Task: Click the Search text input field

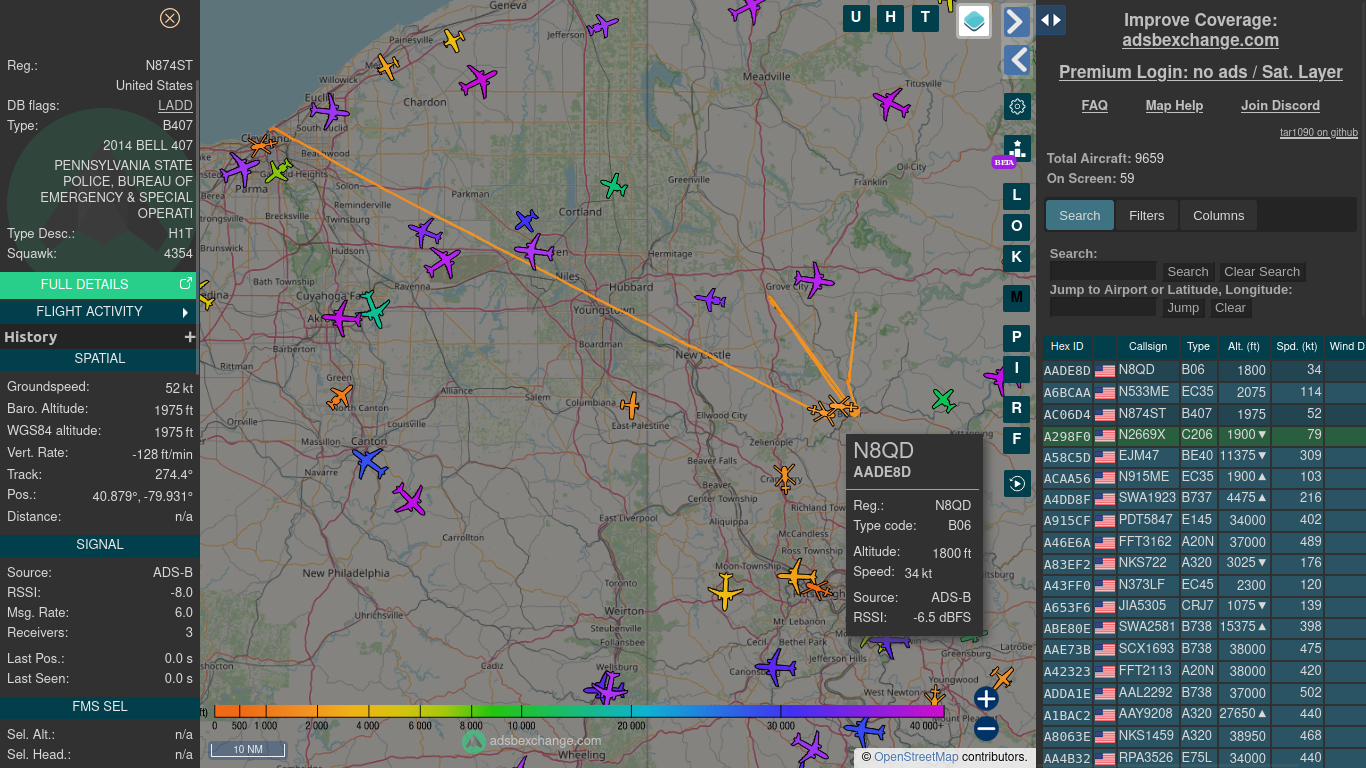Action: (1103, 271)
